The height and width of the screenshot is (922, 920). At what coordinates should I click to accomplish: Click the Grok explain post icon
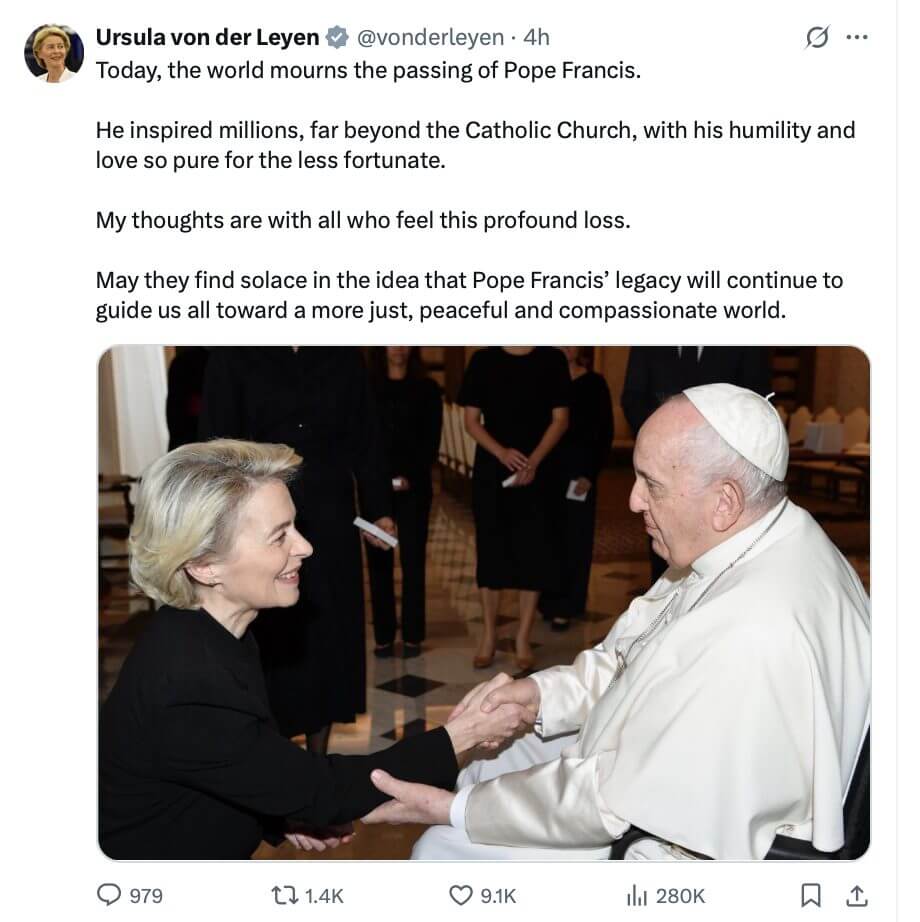click(x=816, y=39)
